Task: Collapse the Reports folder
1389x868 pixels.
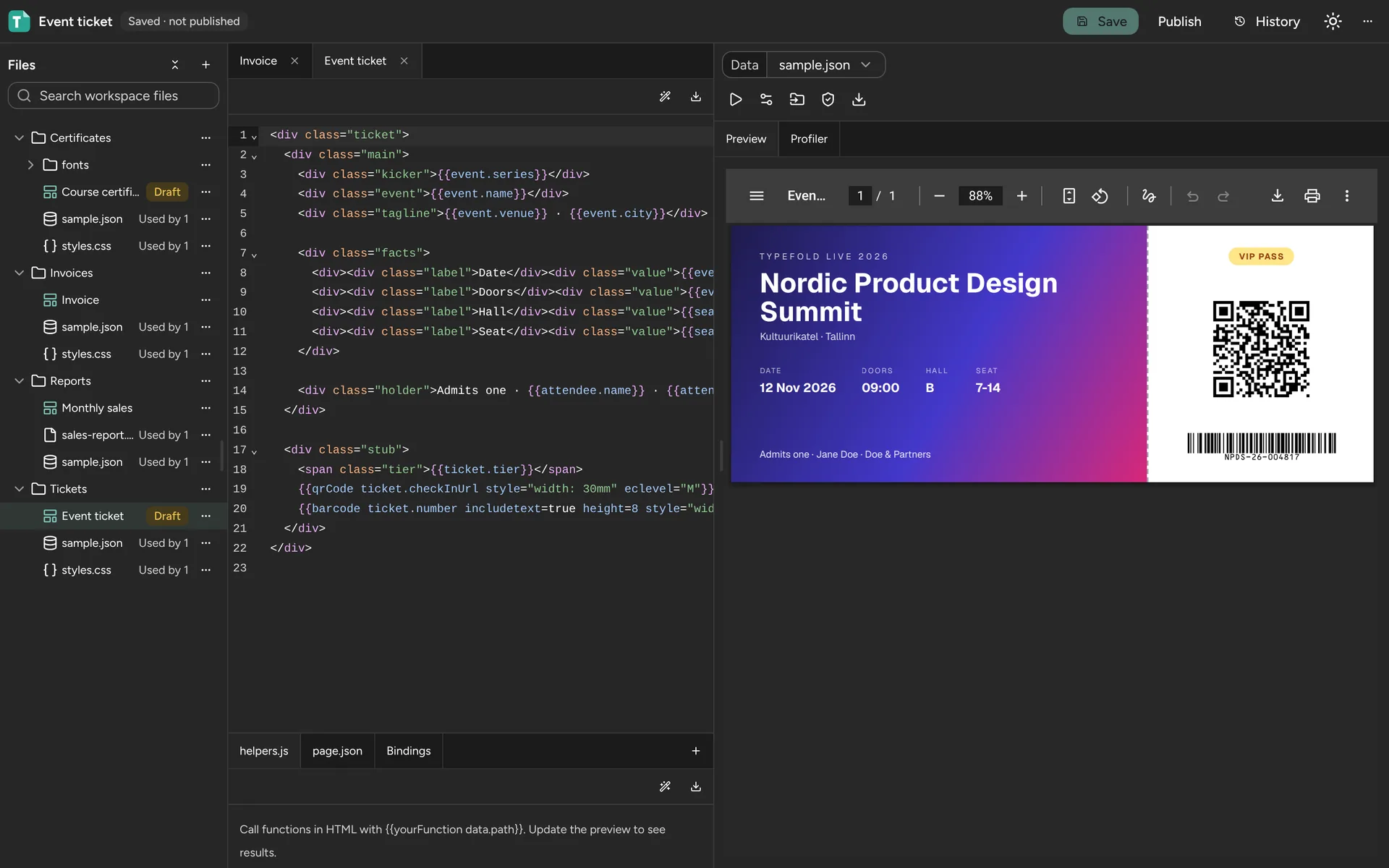Action: click(20, 381)
